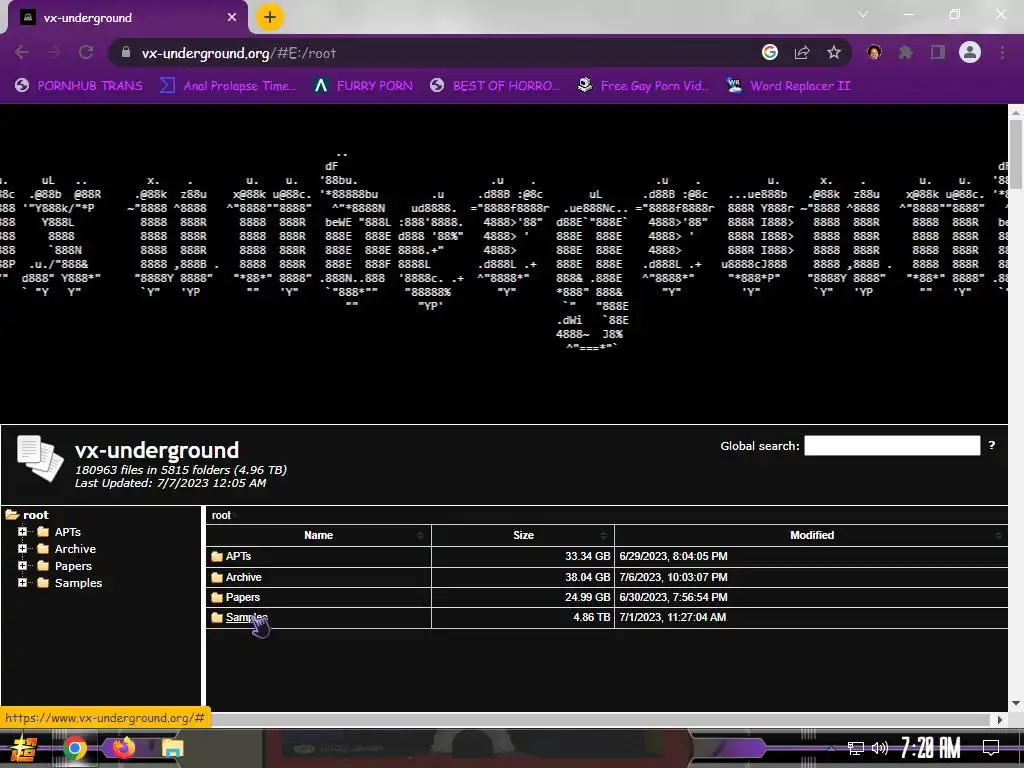
Task: Click the root breadcrumb above the table
Action: coord(221,515)
